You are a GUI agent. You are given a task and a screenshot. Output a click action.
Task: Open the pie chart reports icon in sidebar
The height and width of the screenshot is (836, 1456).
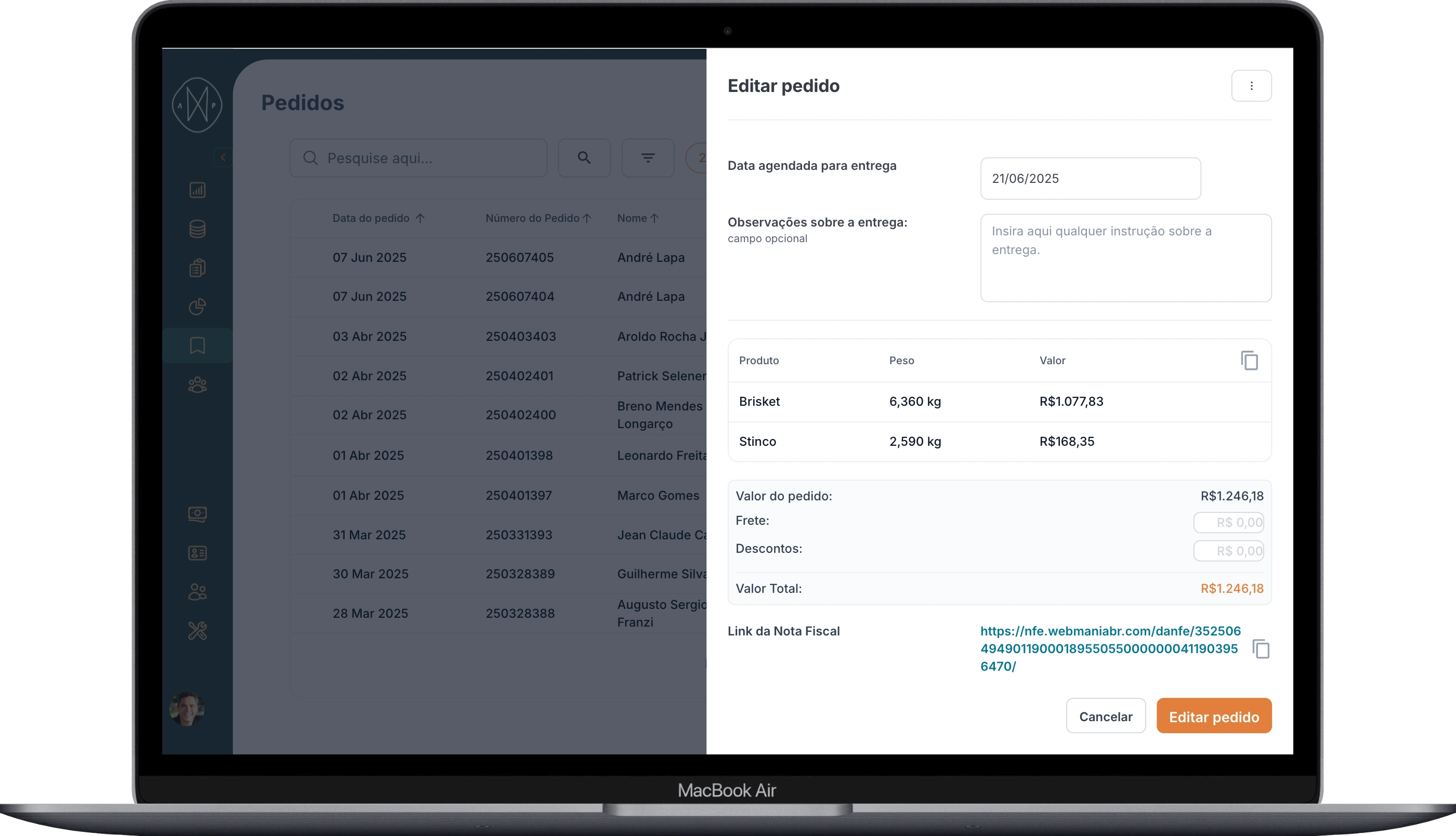coord(197,307)
